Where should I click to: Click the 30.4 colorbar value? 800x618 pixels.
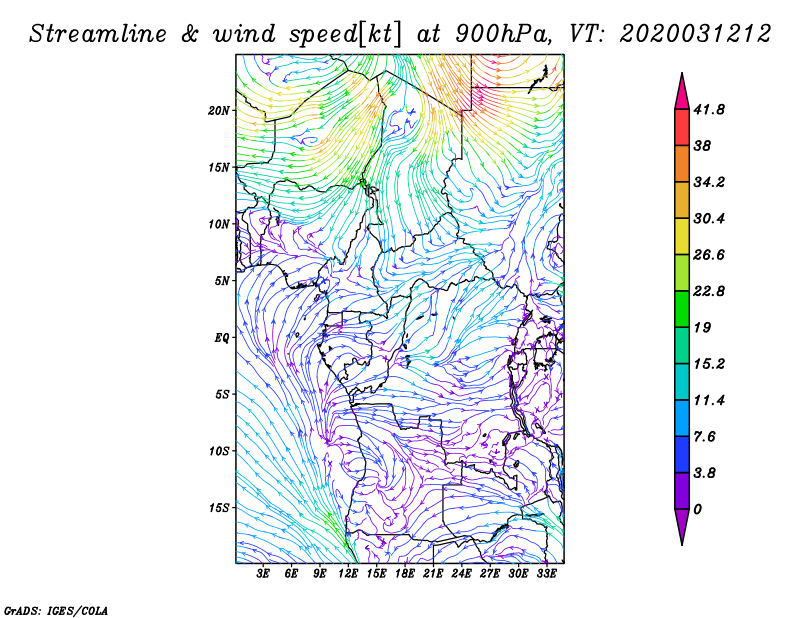709,218
